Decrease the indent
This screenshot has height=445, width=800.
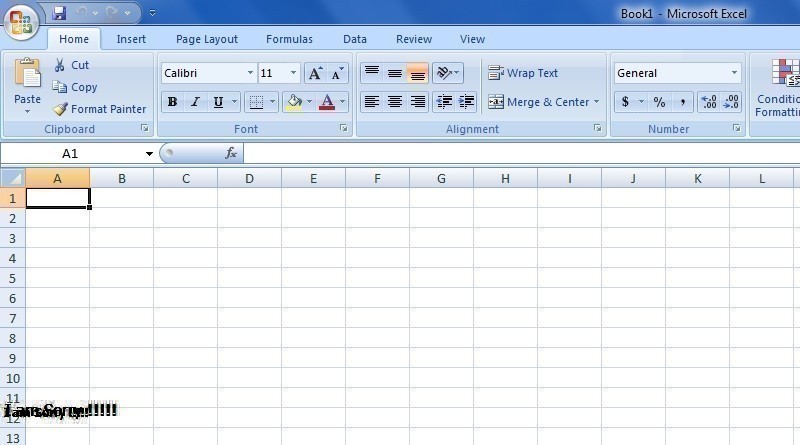[x=444, y=102]
